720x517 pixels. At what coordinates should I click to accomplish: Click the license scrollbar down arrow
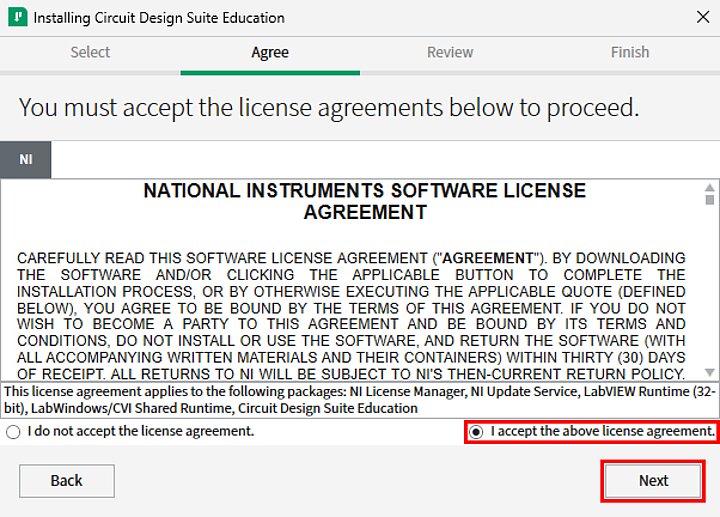[709, 372]
